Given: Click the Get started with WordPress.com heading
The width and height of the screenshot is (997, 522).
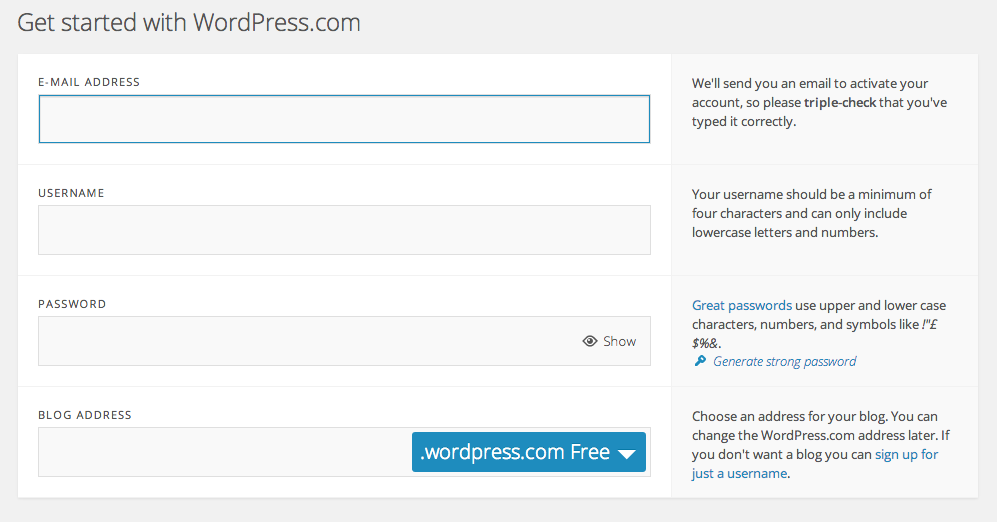Looking at the screenshot, I should (189, 23).
